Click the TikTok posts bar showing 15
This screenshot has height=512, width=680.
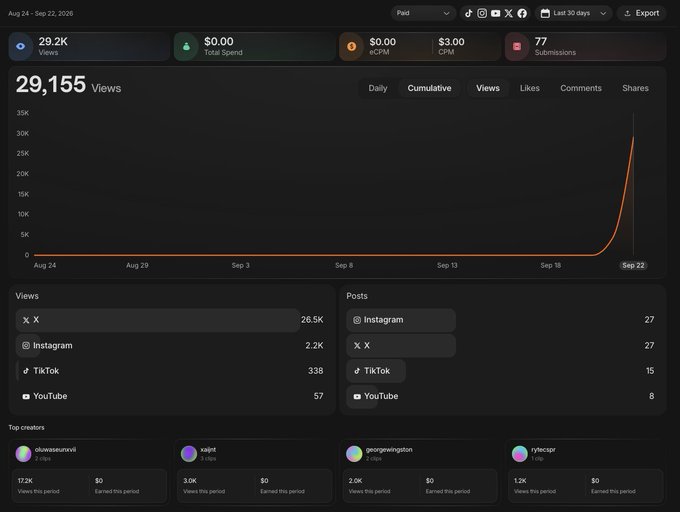[376, 371]
